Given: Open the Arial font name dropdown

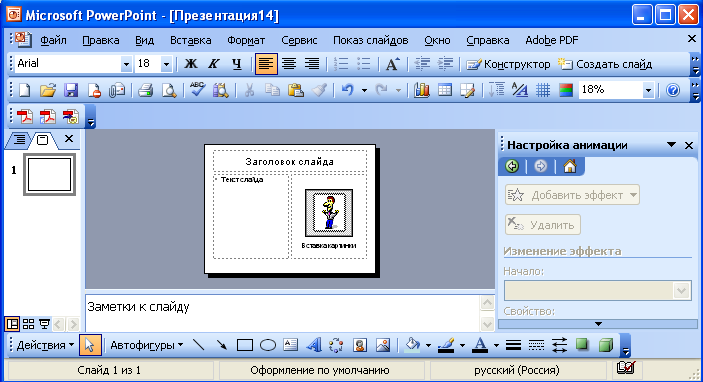Looking at the screenshot, I should coord(126,64).
